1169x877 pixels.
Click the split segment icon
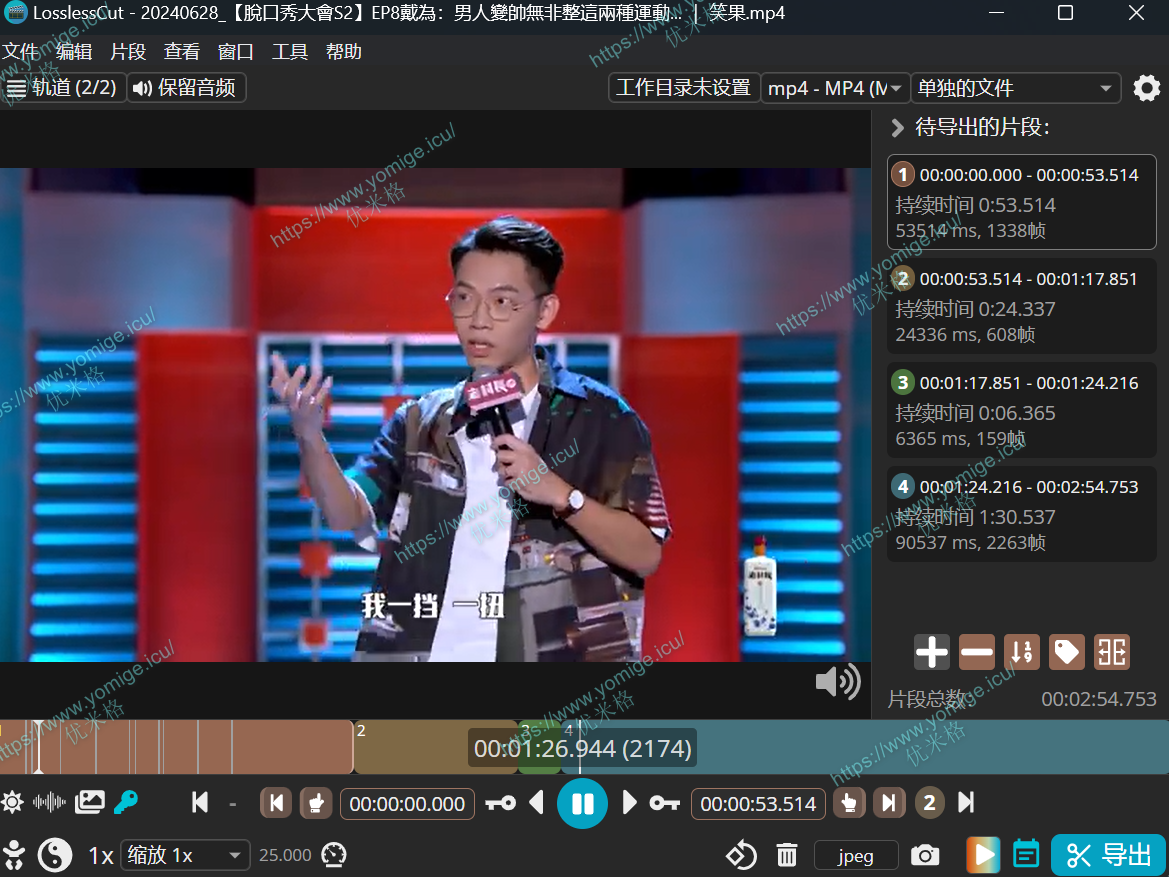point(1111,653)
